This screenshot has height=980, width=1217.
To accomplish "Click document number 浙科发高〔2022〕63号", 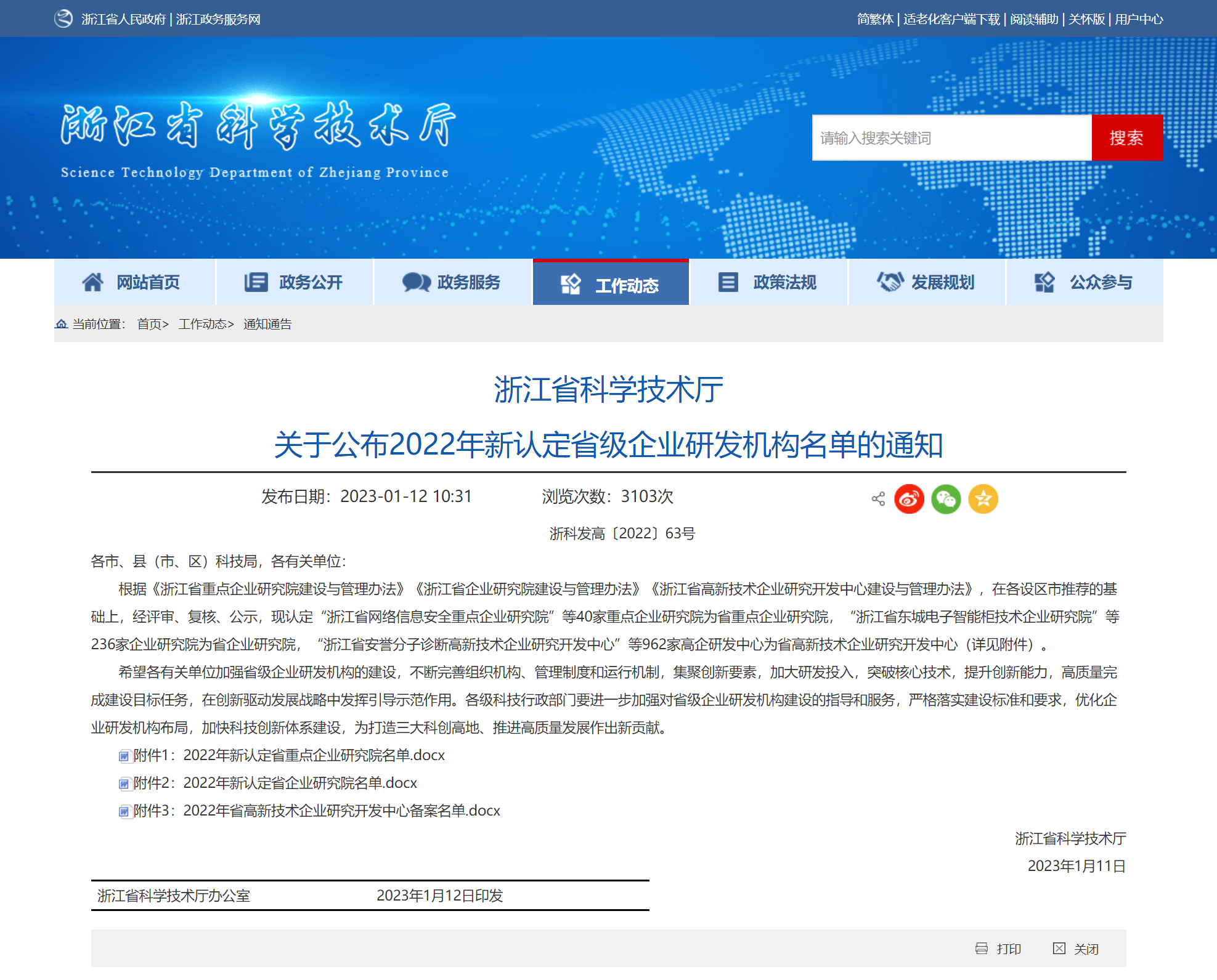I will (x=622, y=533).
